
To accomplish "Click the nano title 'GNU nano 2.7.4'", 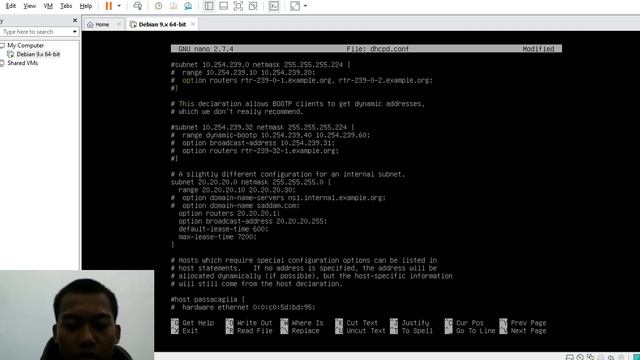I will (x=206, y=49).
